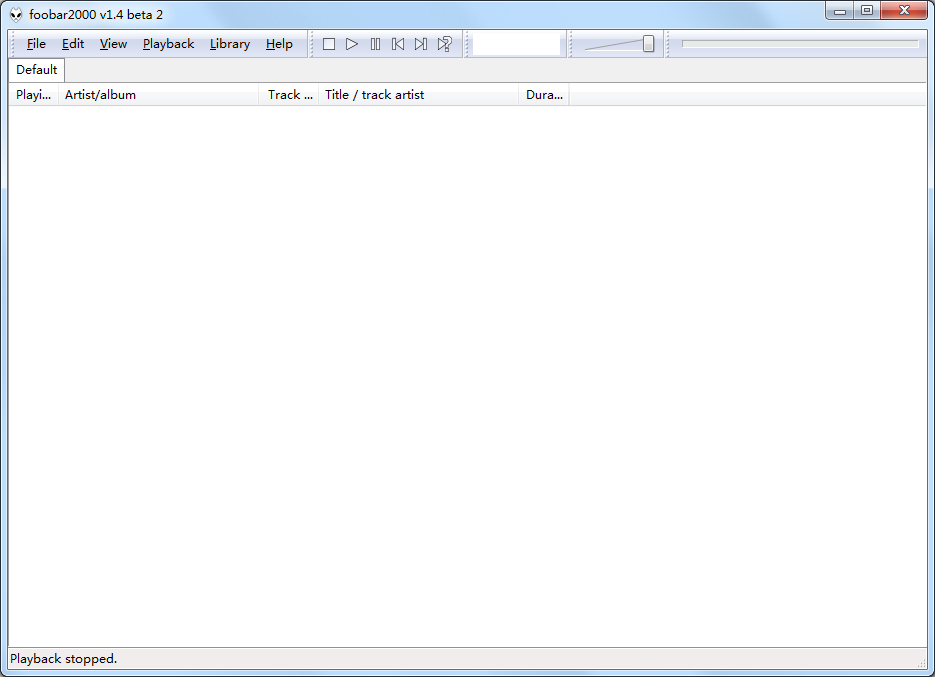Open the Playback menu

(x=169, y=44)
